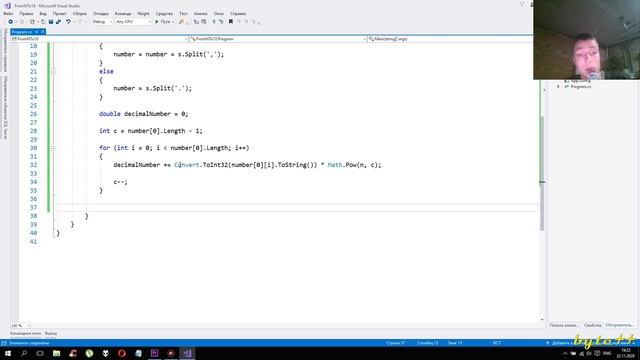The width and height of the screenshot is (640, 360).
Task: Open the Отладка menu
Action: [100, 13]
